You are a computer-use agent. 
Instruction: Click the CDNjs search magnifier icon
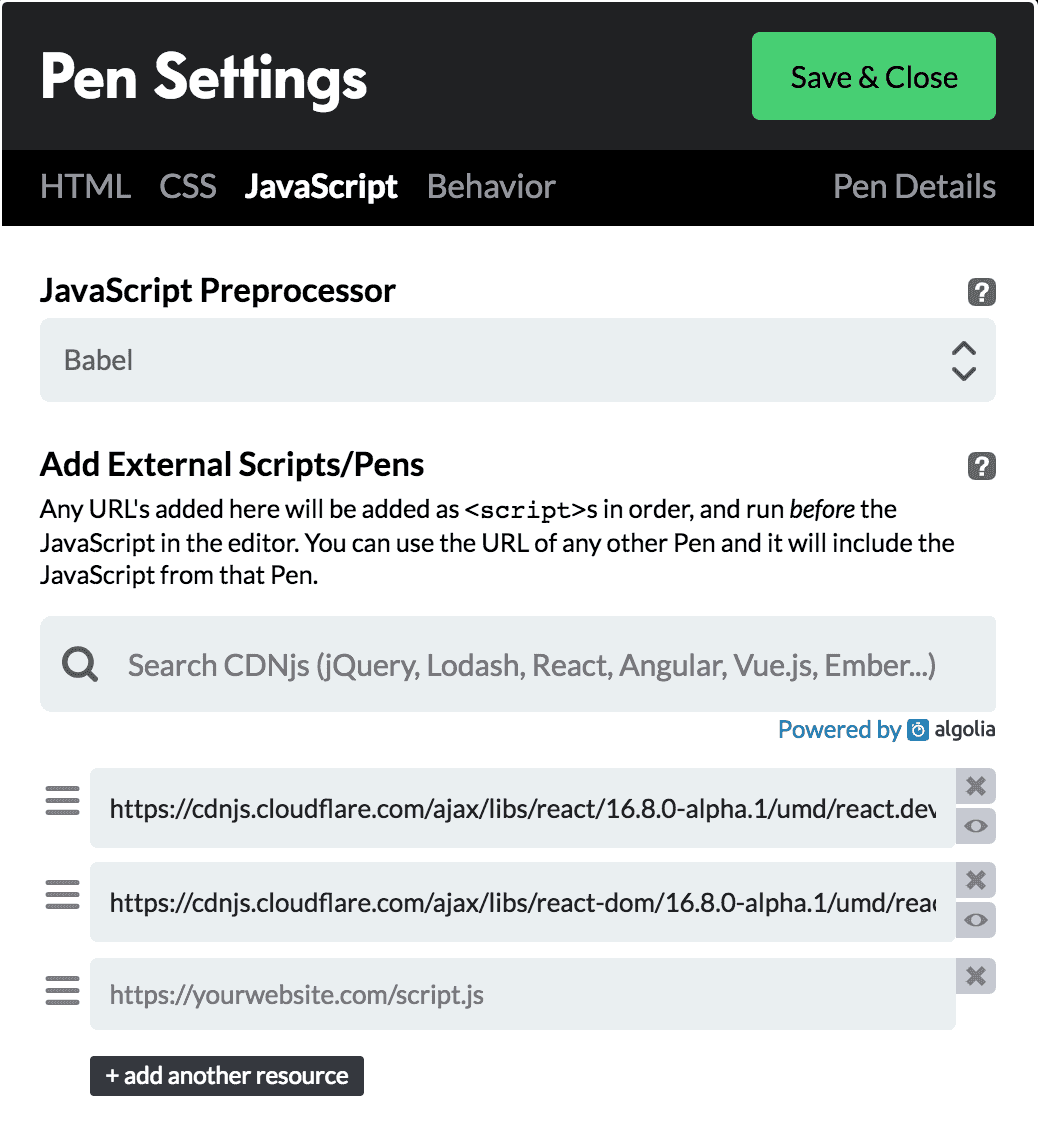(79, 664)
